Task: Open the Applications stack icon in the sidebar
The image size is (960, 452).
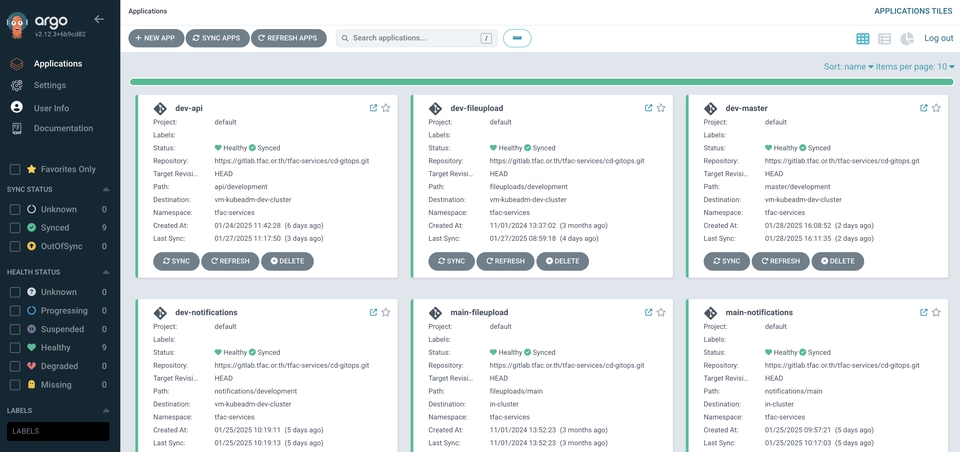Action: [17, 64]
